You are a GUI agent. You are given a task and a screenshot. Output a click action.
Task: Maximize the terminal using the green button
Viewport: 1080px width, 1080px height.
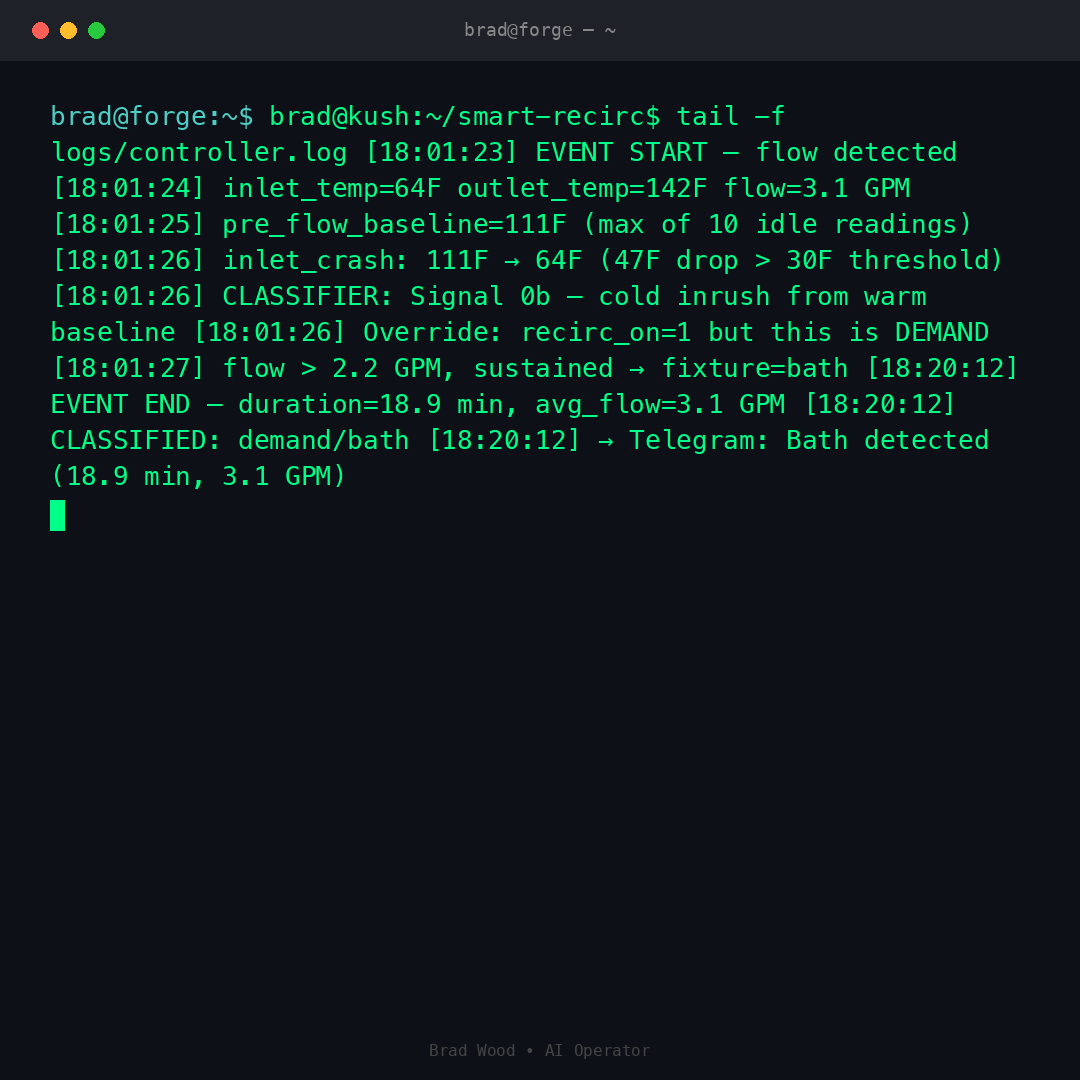coord(96,30)
